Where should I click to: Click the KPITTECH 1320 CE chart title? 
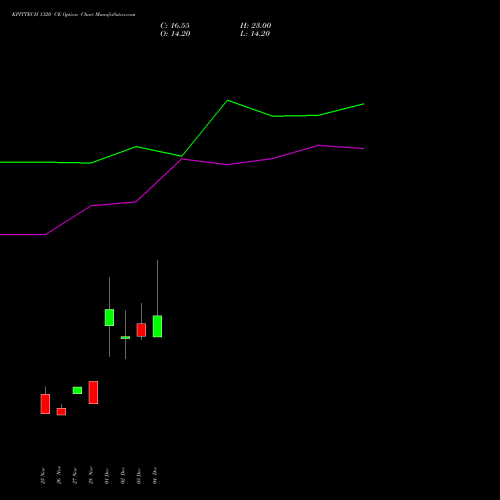click(x=73, y=15)
